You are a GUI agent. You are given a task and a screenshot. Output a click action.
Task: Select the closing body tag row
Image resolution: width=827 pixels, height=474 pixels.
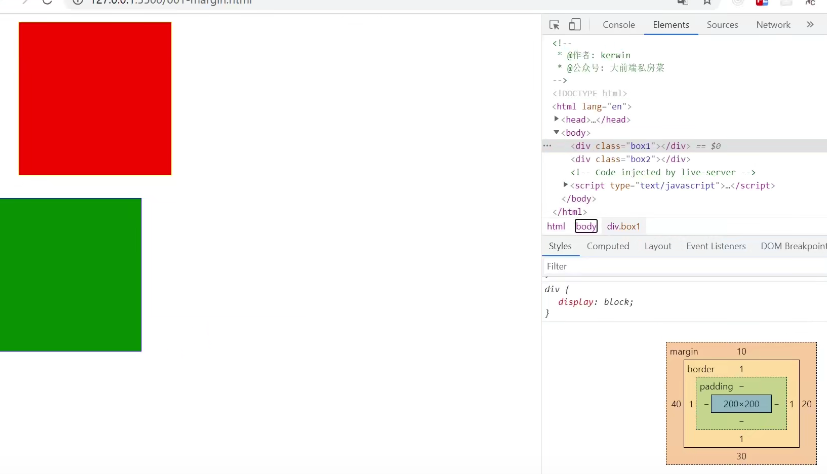point(685,198)
